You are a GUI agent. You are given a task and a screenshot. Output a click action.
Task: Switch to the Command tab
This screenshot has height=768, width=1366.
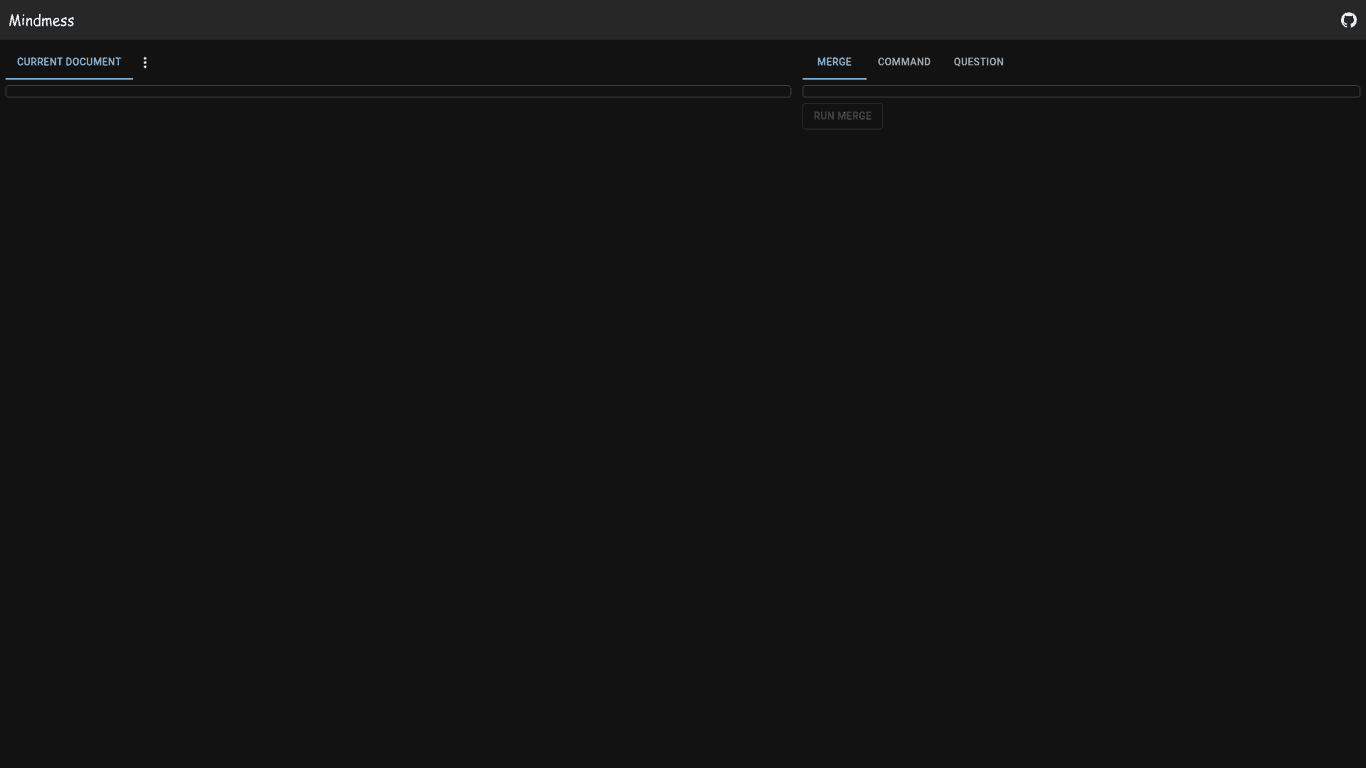pyautogui.click(x=904, y=62)
